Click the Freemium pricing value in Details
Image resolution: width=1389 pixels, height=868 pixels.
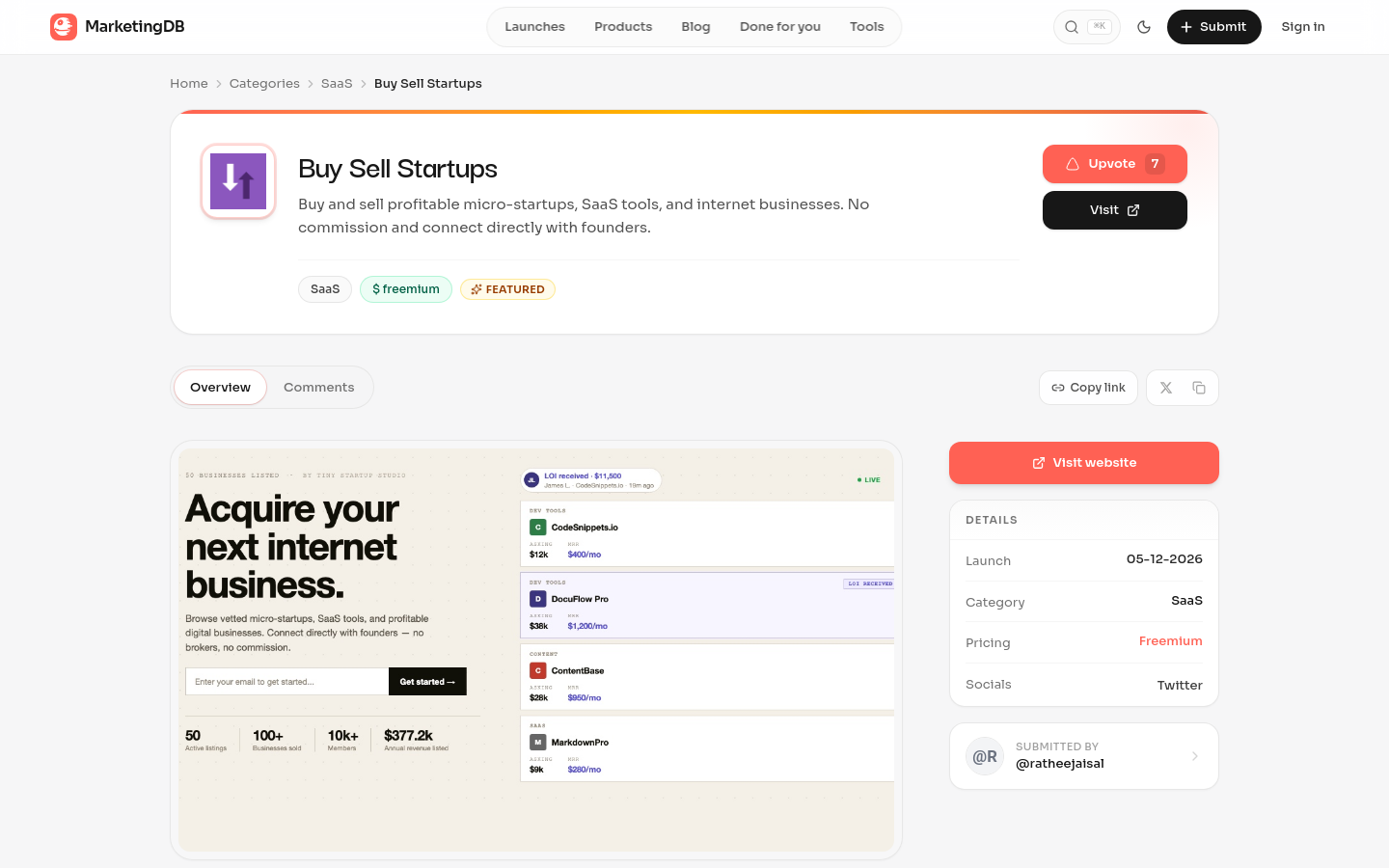[x=1171, y=641]
